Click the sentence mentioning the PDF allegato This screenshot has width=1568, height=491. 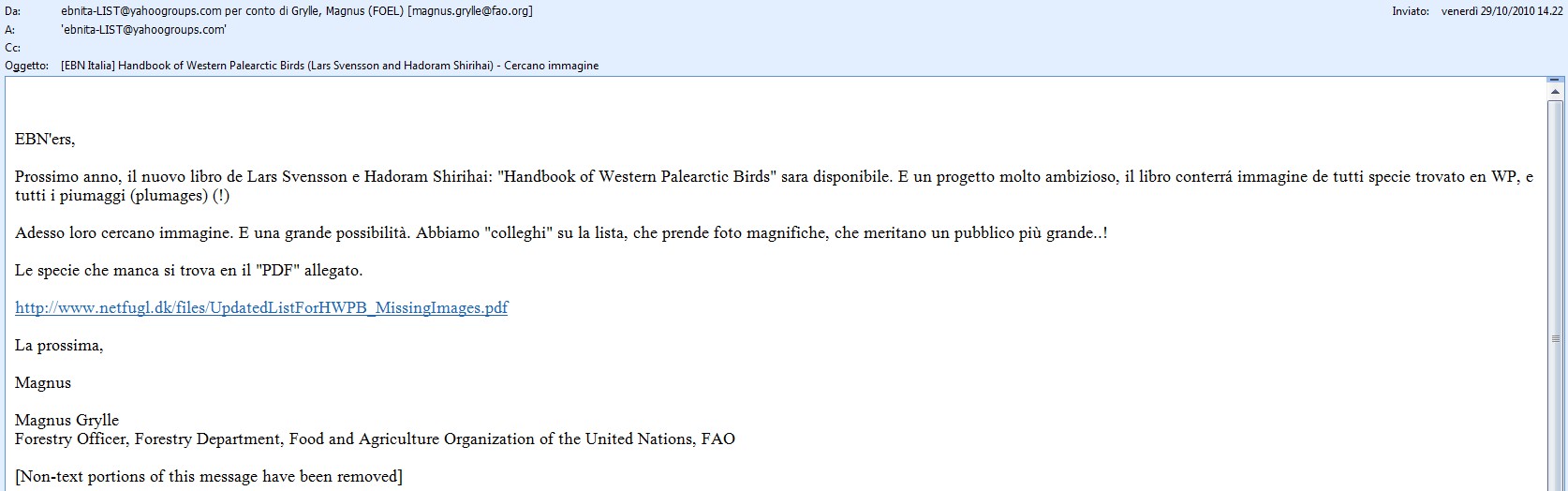188,271
